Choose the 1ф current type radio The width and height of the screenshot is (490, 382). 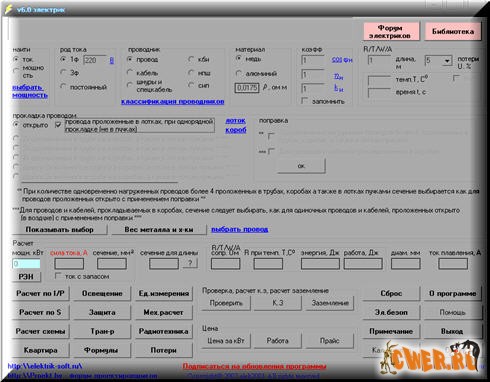(x=63, y=60)
